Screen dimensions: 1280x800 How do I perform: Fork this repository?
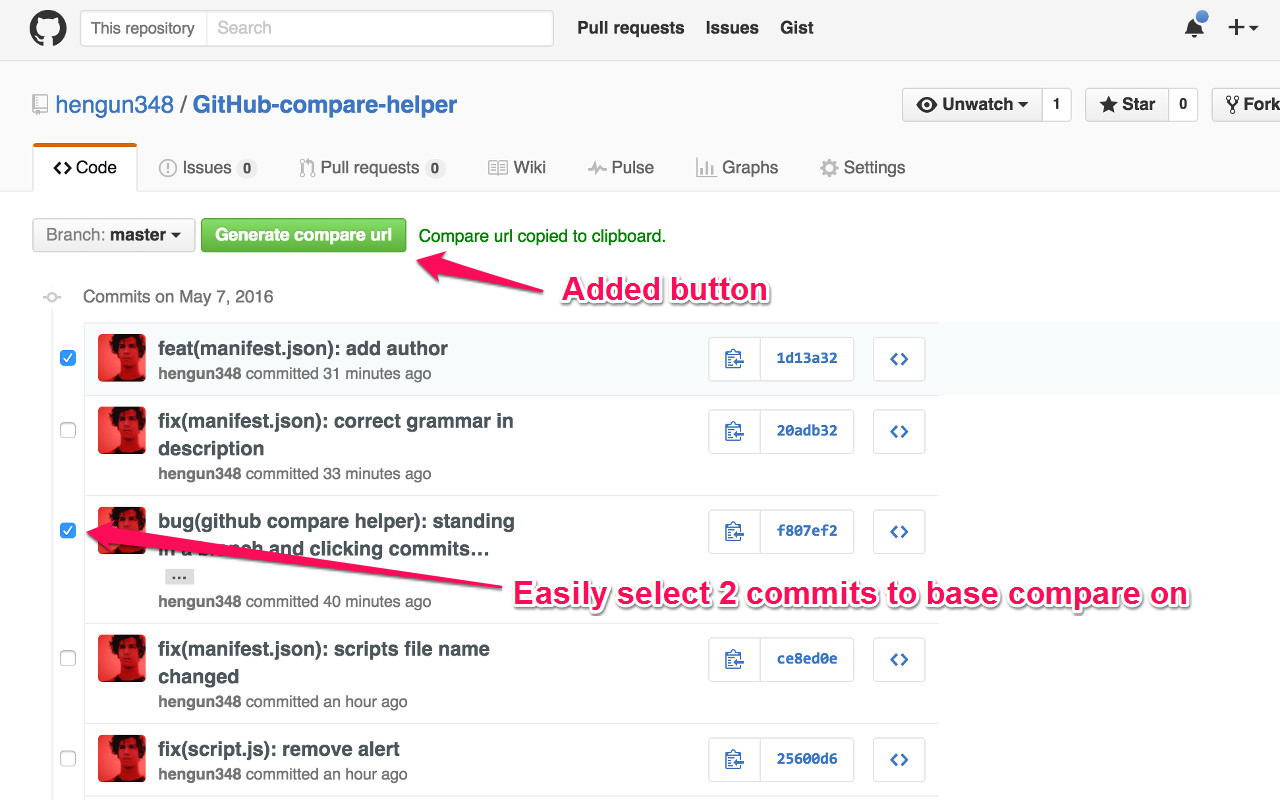(x=1247, y=104)
